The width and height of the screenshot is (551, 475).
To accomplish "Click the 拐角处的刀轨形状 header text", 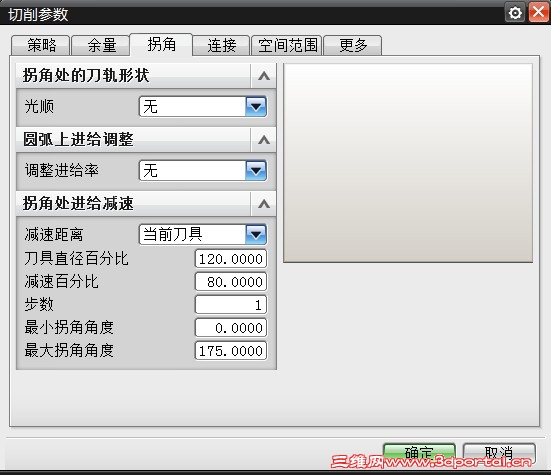I will pyautogui.click(x=86, y=76).
